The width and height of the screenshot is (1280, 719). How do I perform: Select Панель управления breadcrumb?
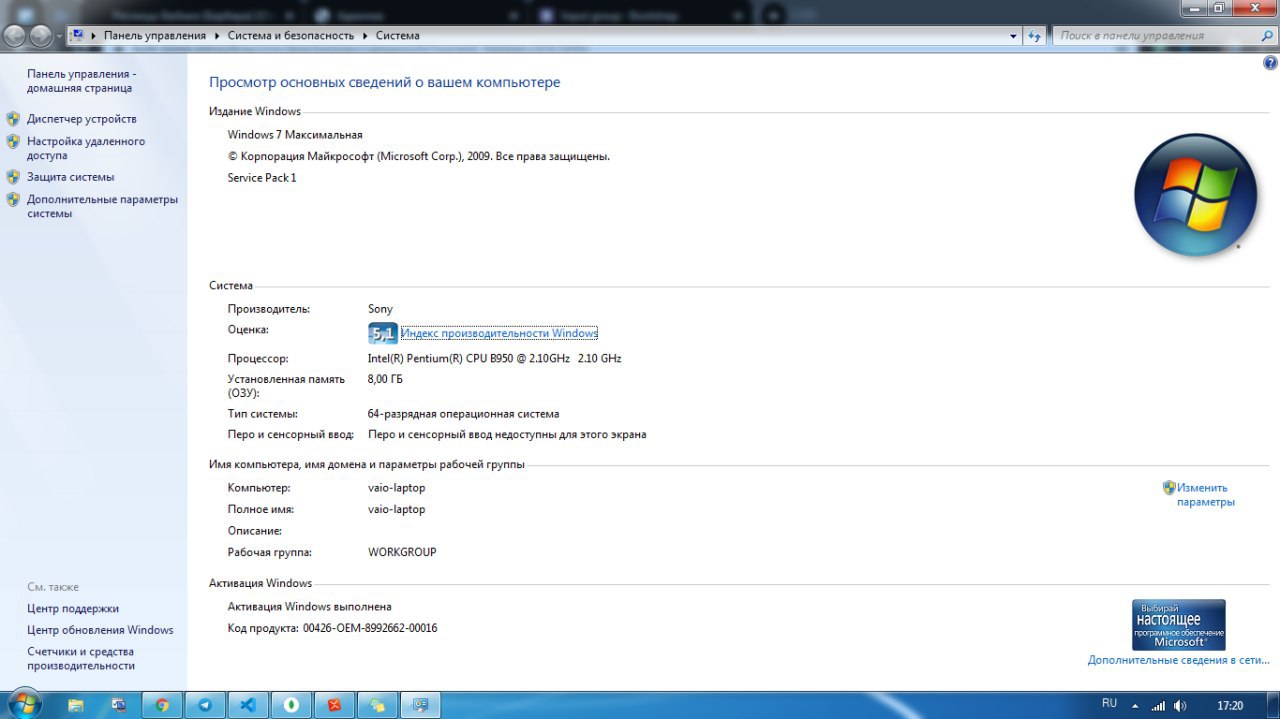click(154, 35)
